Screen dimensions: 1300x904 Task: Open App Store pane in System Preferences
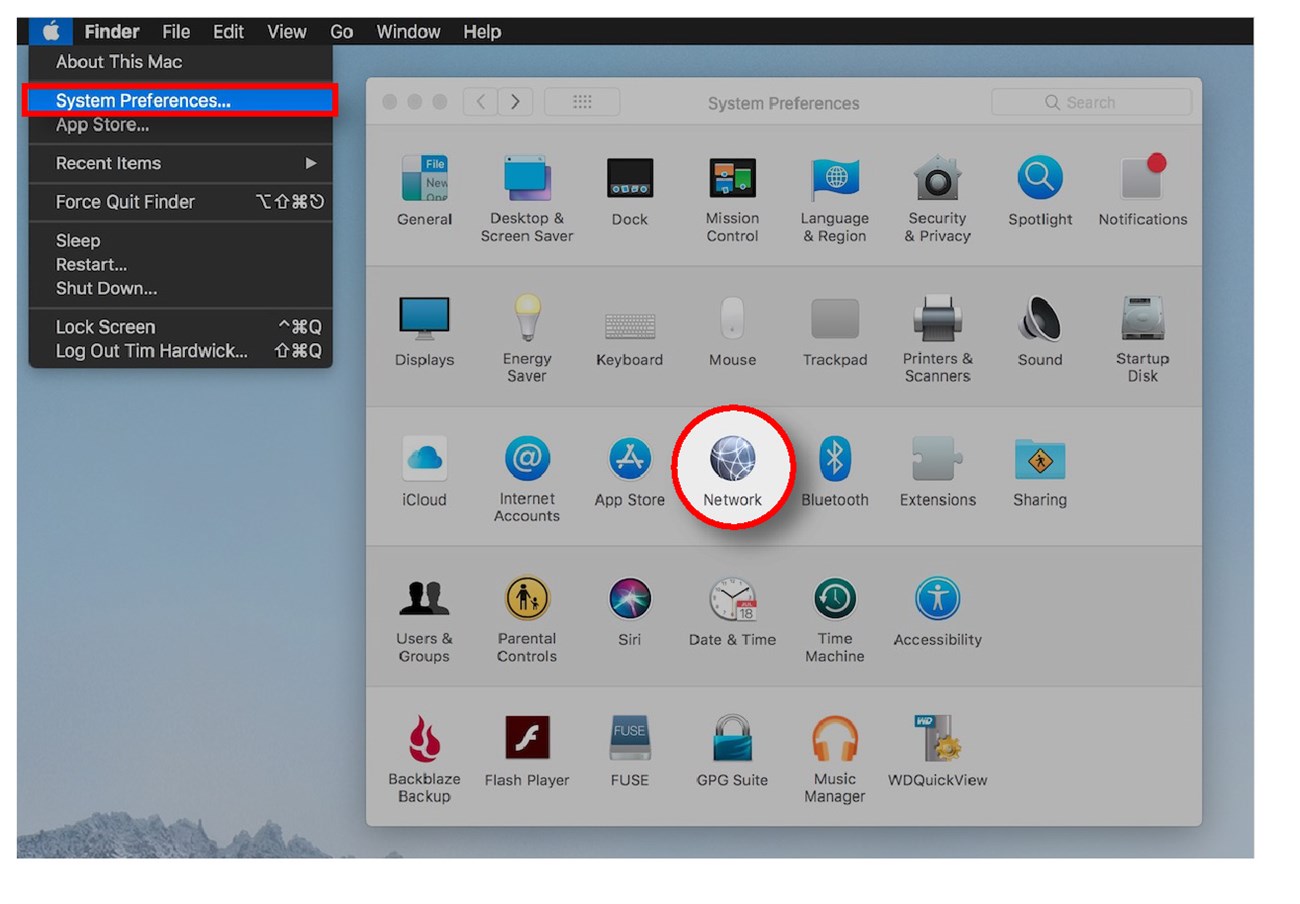click(630, 472)
